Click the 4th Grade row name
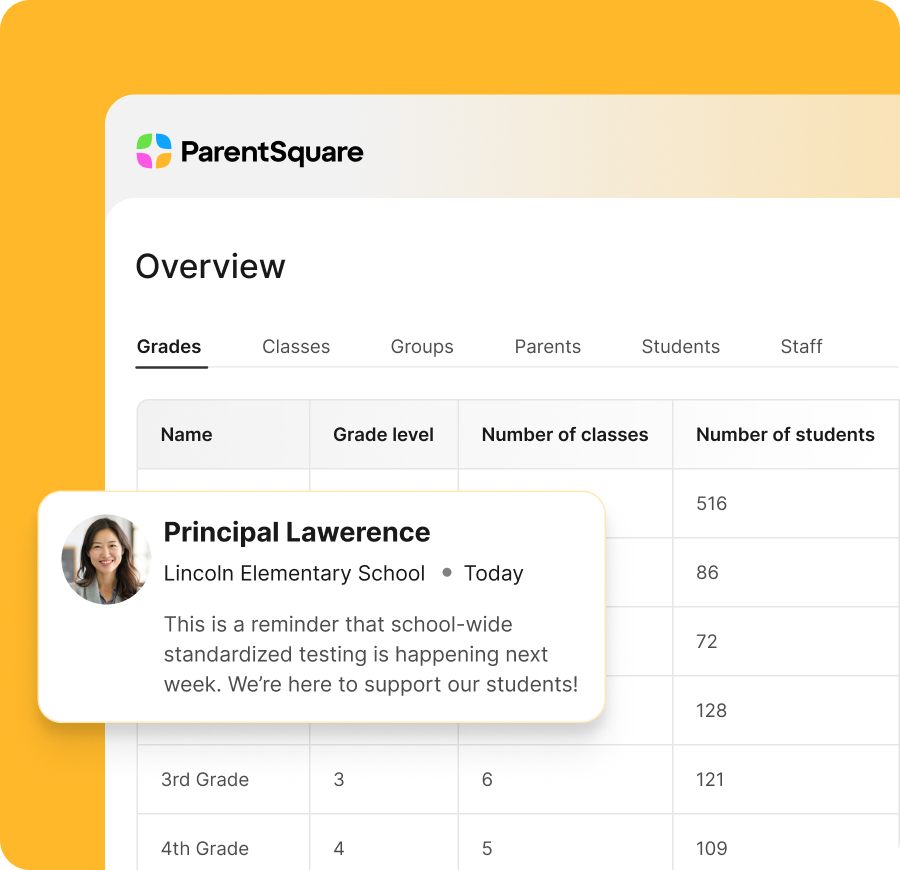This screenshot has height=870, width=900. pyautogui.click(x=205, y=848)
